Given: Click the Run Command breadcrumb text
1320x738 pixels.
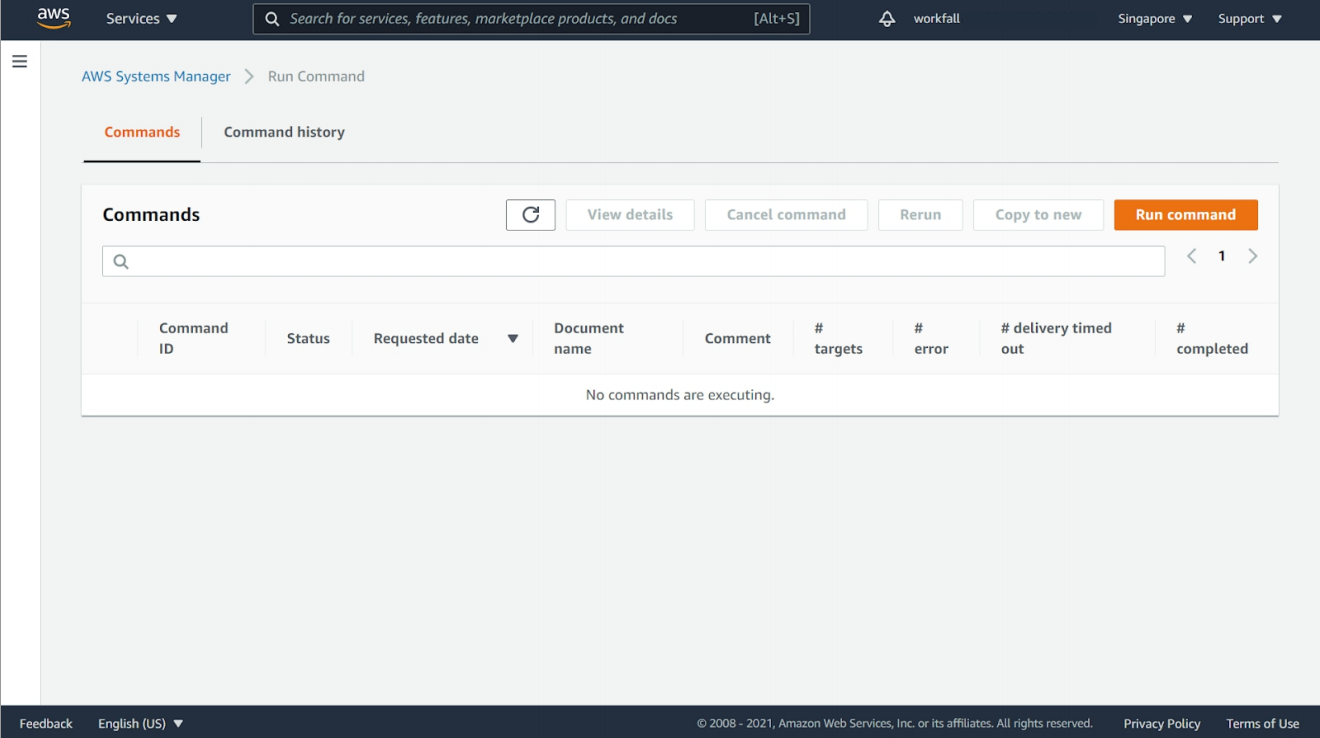Looking at the screenshot, I should 316,77.
